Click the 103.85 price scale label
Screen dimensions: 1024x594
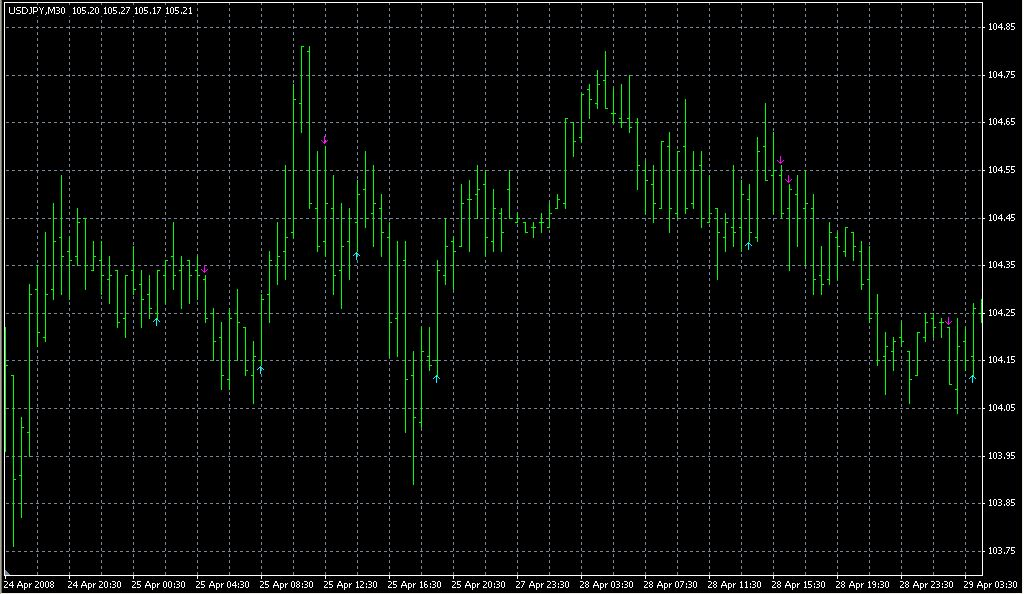[x=1002, y=503]
